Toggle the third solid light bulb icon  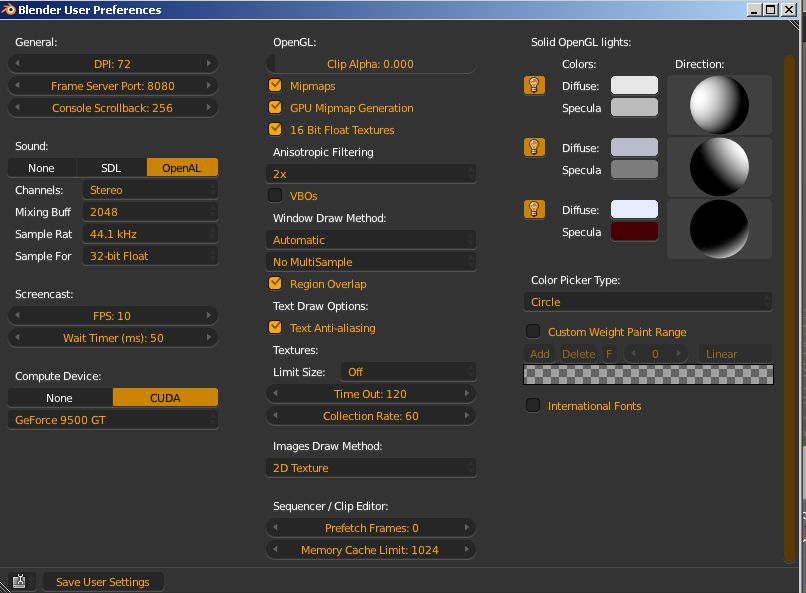[534, 210]
